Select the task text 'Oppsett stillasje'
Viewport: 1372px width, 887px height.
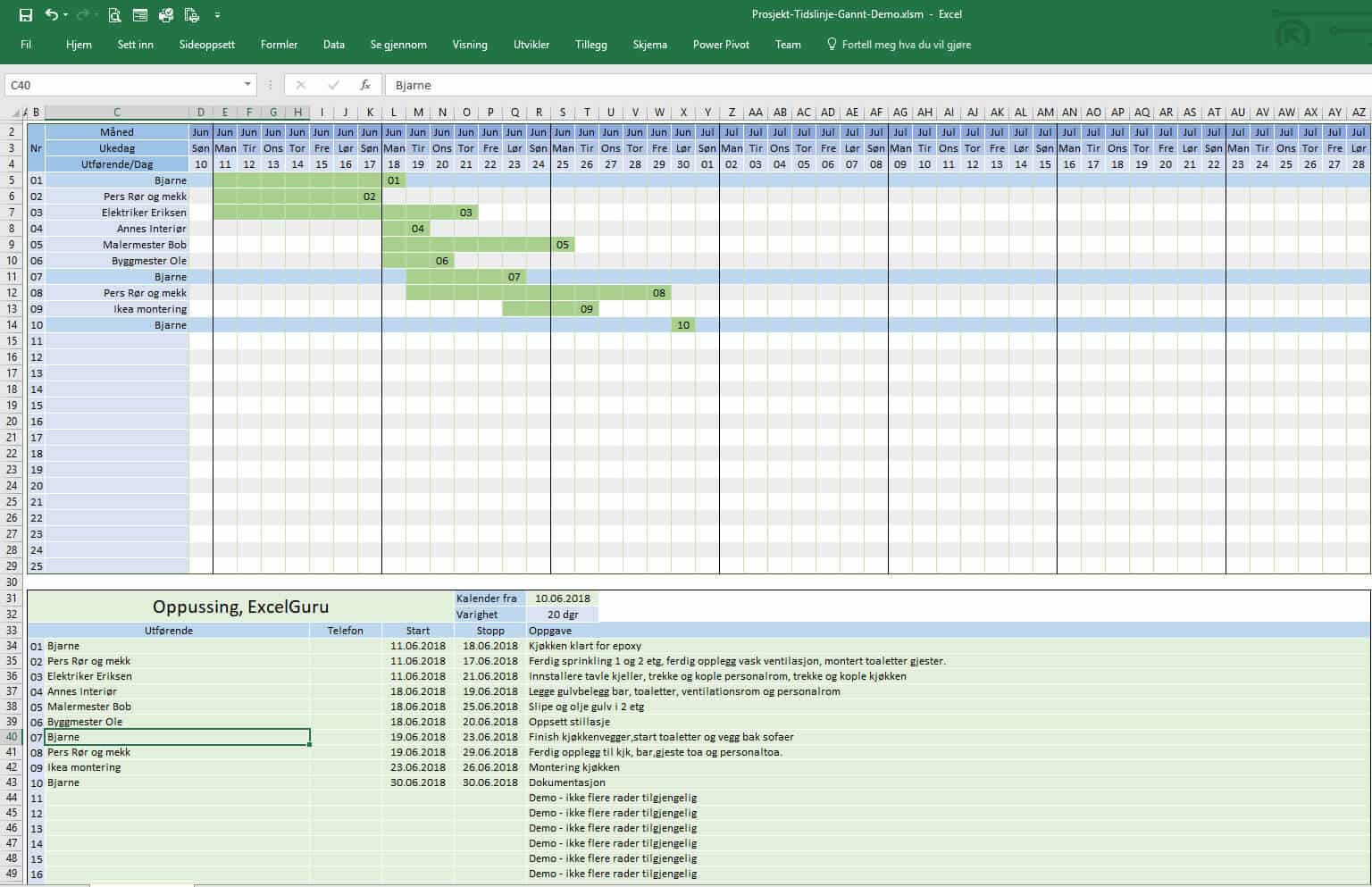click(570, 722)
